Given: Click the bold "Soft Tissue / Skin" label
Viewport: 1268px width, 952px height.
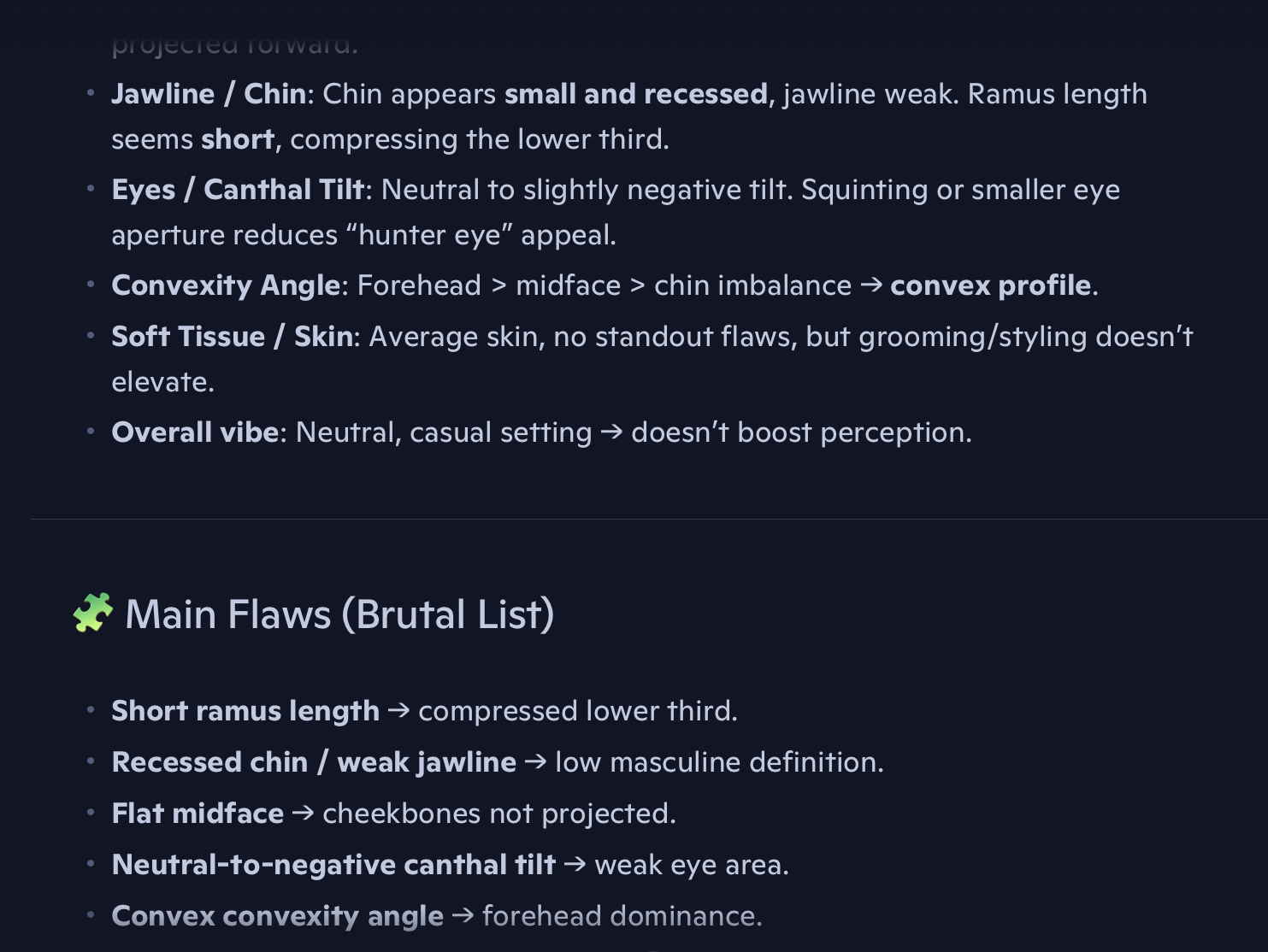Looking at the screenshot, I should pos(232,337).
